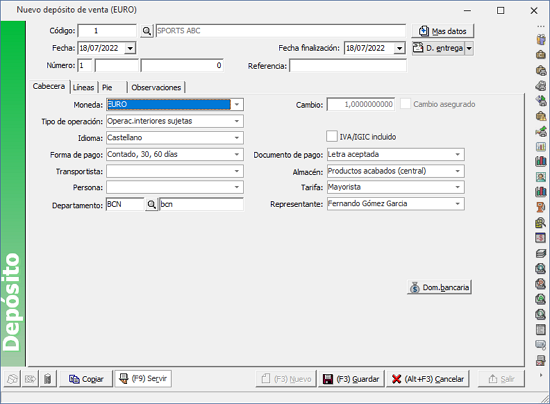The image size is (550, 404).
Task: Click the grey notebook list sidebar icon
Action: 541,330
